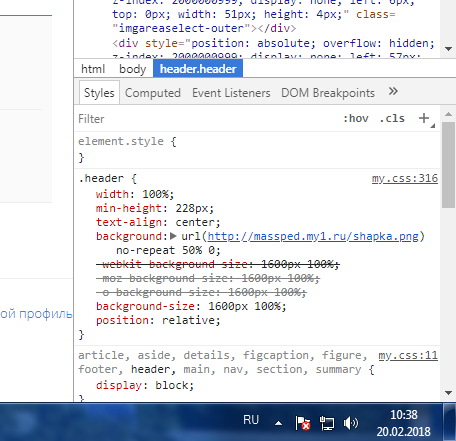Click the struck-out -webkit-background-size property
Viewport: 456px width, 441px height.
218,264
